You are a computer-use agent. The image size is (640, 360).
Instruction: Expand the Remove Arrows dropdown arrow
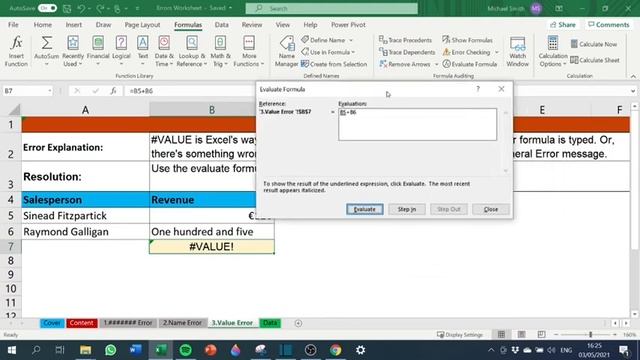pyautogui.click(x=436, y=64)
